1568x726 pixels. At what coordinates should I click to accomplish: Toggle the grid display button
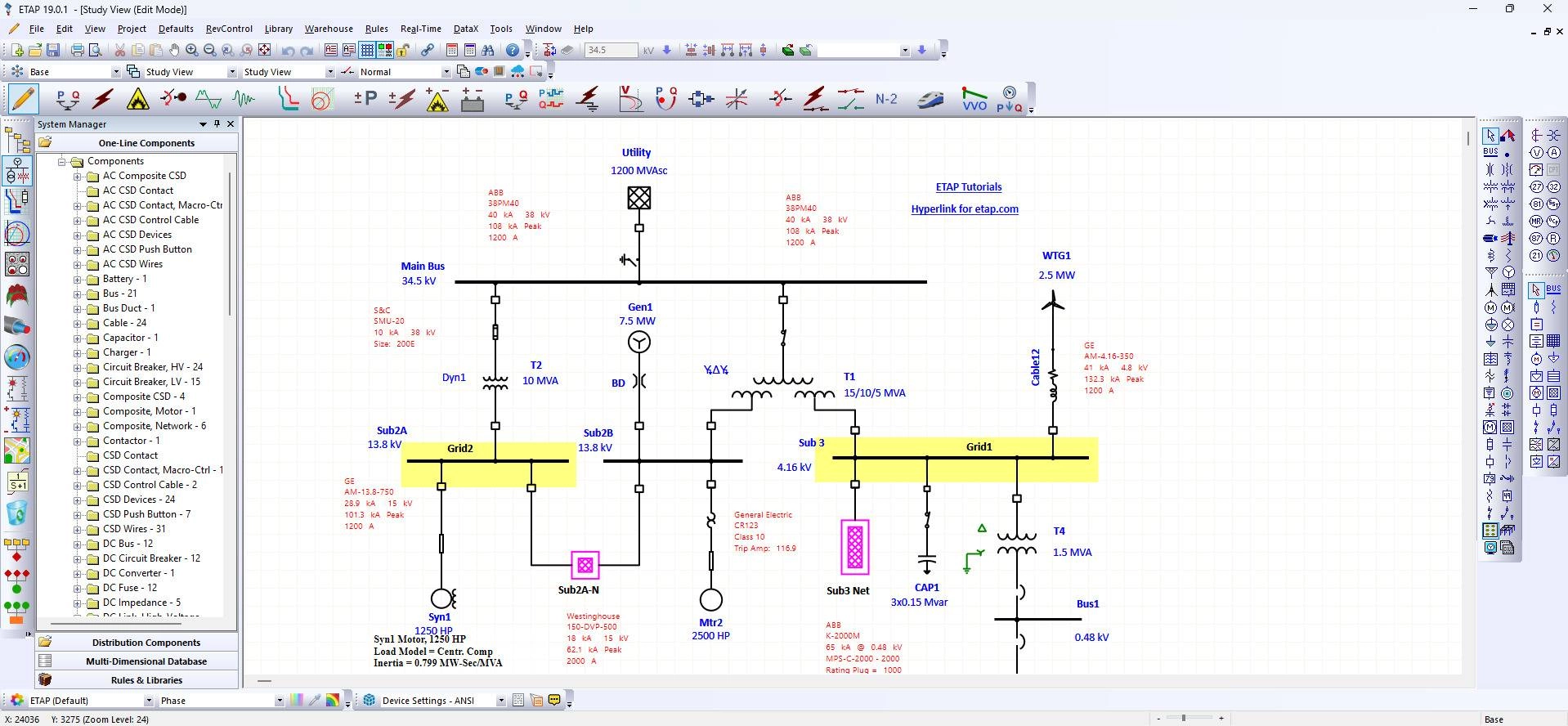click(x=367, y=50)
